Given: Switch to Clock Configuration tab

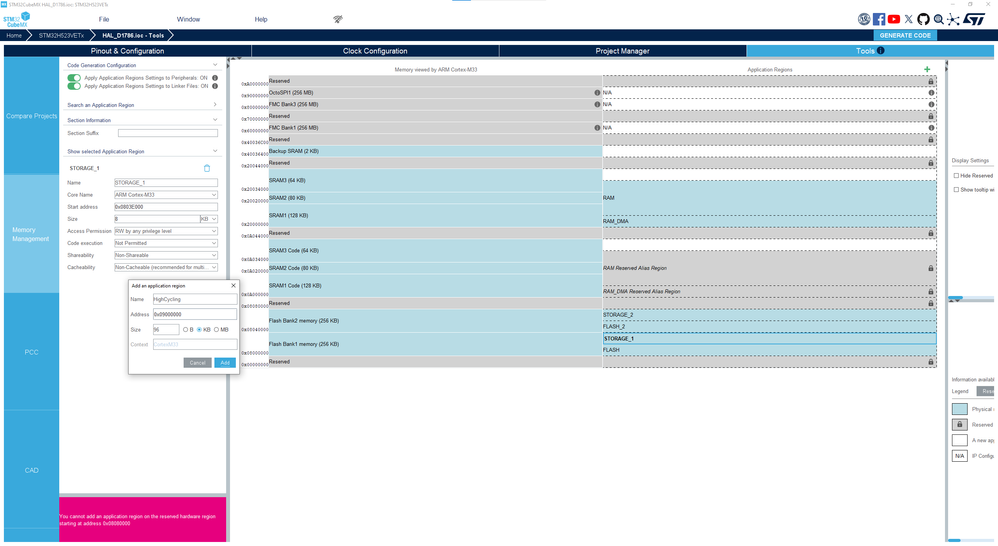Looking at the screenshot, I should (x=375, y=51).
